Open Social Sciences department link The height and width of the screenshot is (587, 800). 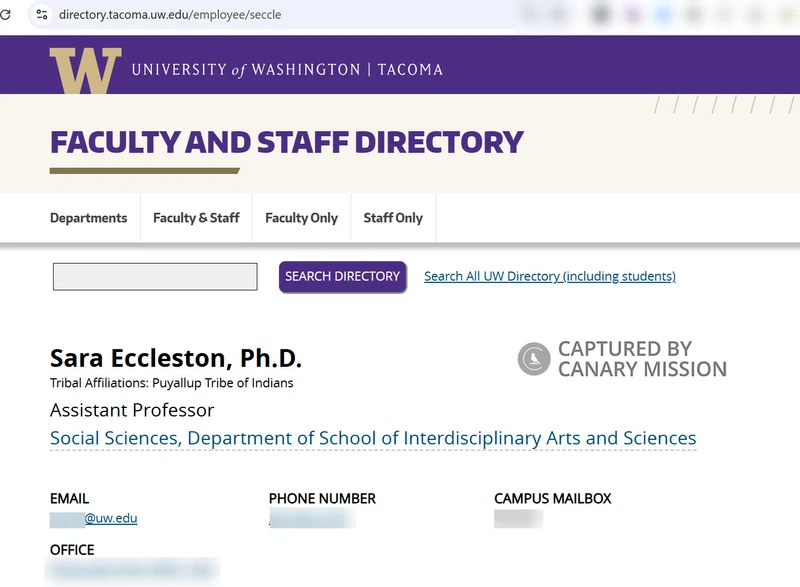click(x=373, y=438)
